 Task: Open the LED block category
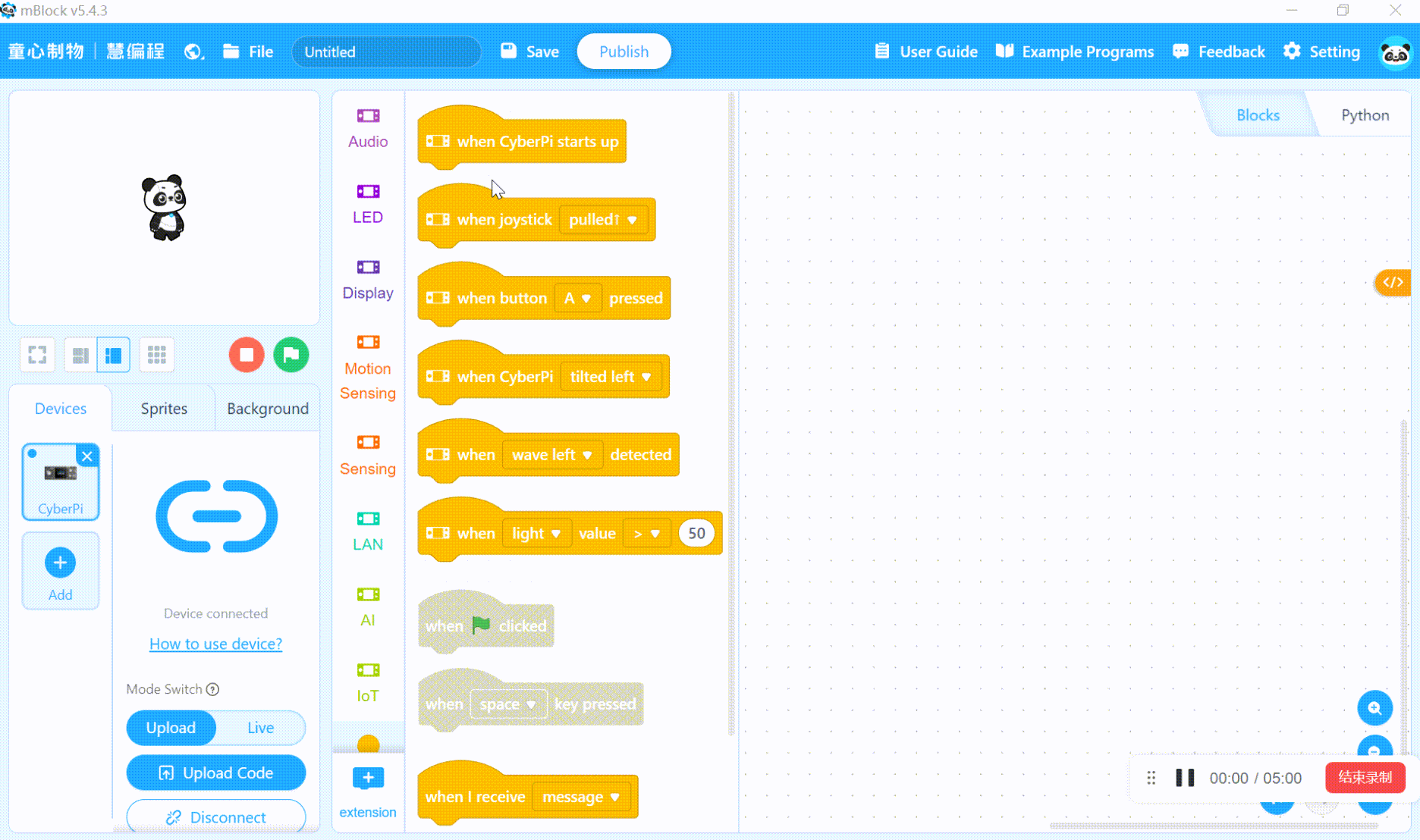(368, 204)
